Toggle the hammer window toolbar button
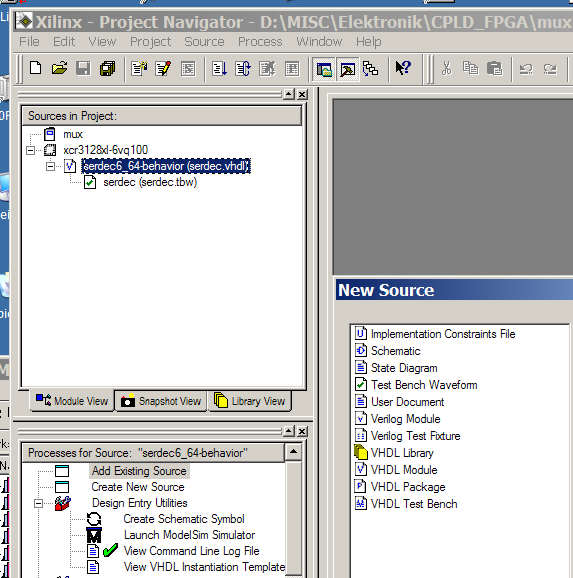573x578 pixels. point(347,69)
